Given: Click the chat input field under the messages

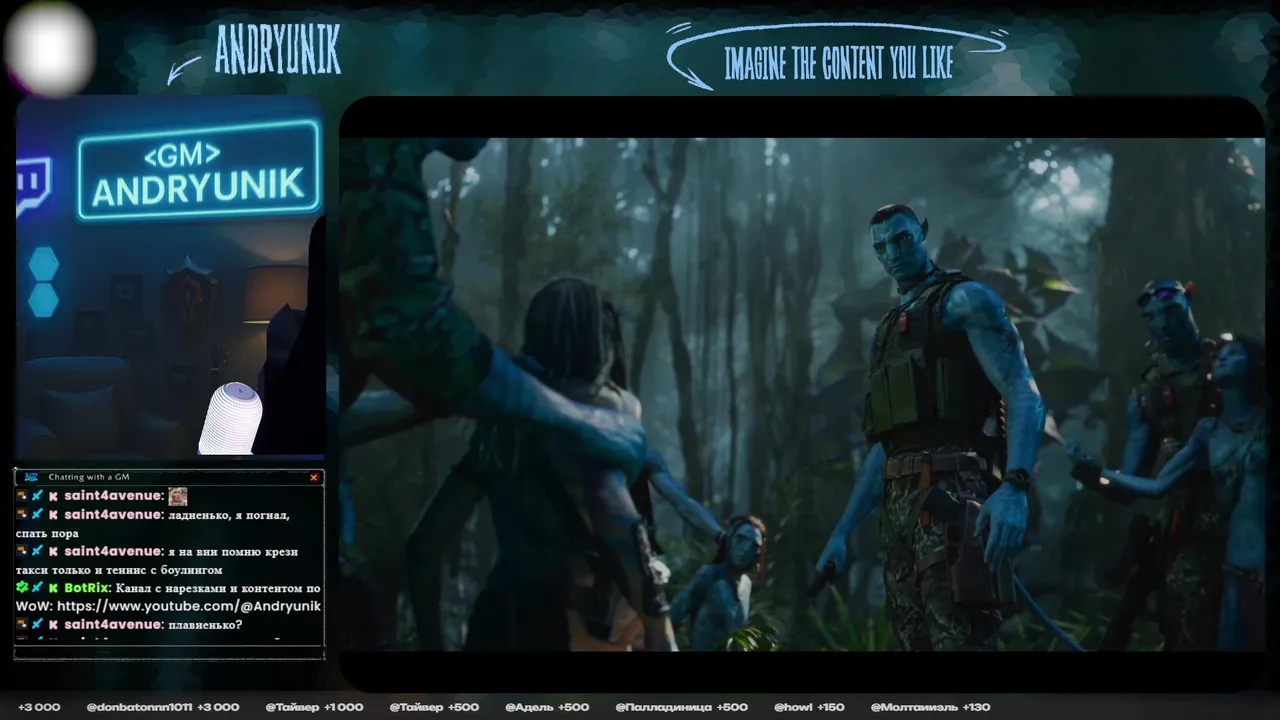Looking at the screenshot, I should coord(169,653).
